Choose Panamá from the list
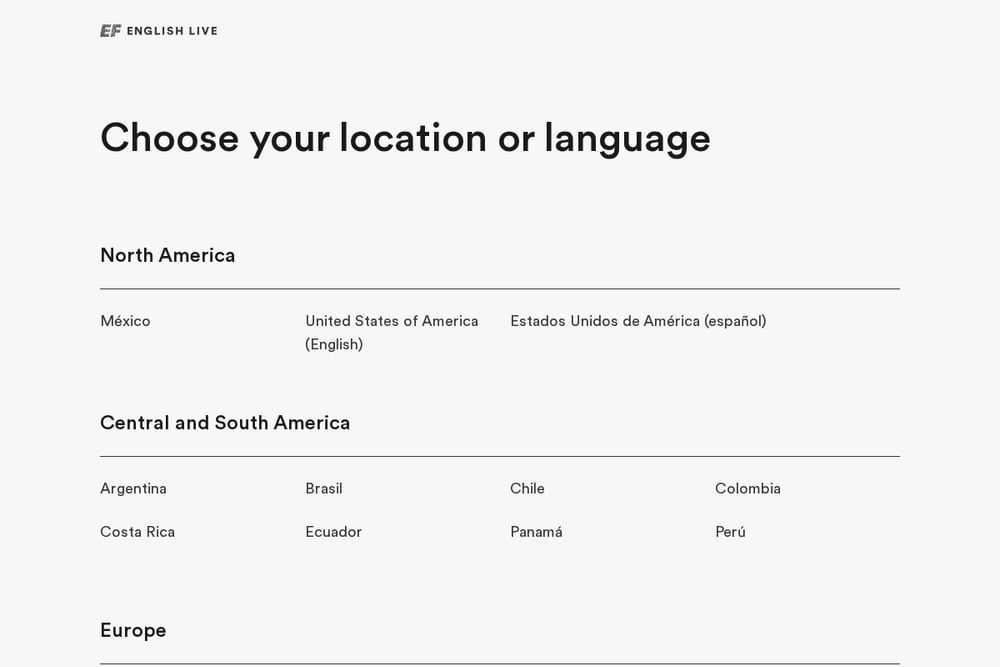Image resolution: width=1000 pixels, height=667 pixels. point(536,532)
